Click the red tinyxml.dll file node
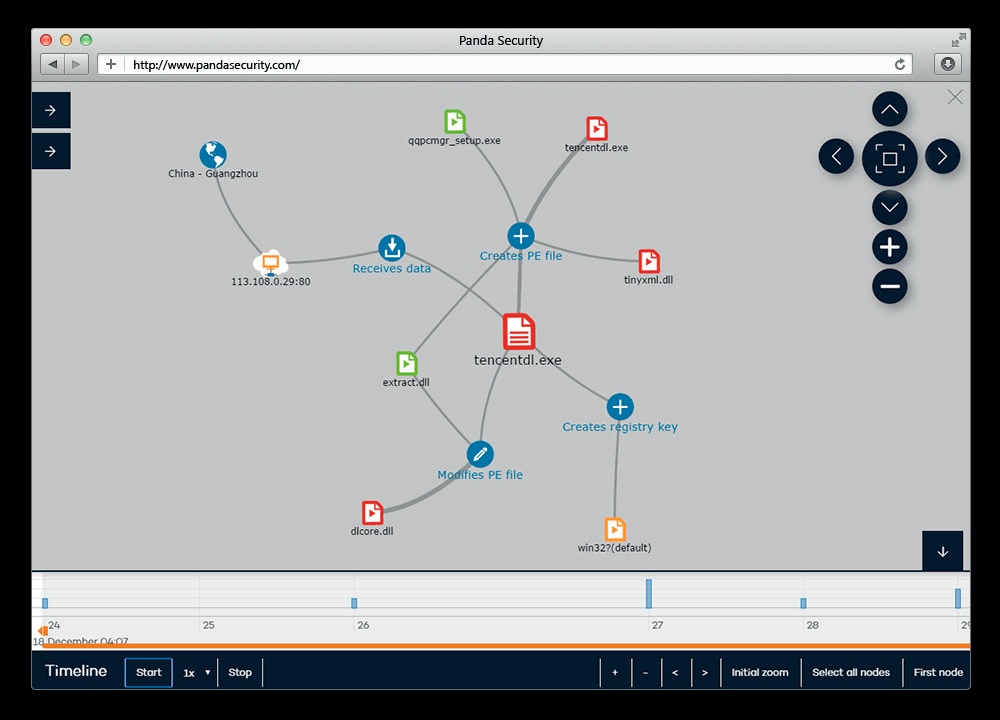Image resolution: width=1000 pixels, height=720 pixels. point(649,261)
